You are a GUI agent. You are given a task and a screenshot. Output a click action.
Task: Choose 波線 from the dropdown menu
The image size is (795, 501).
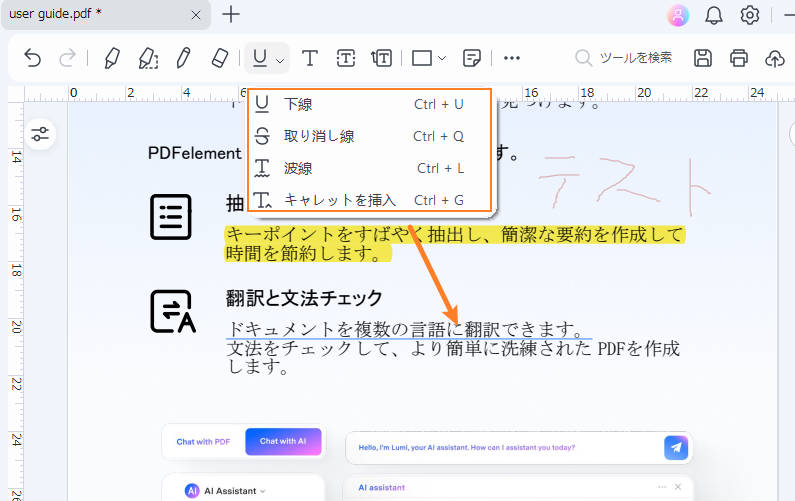coord(369,168)
